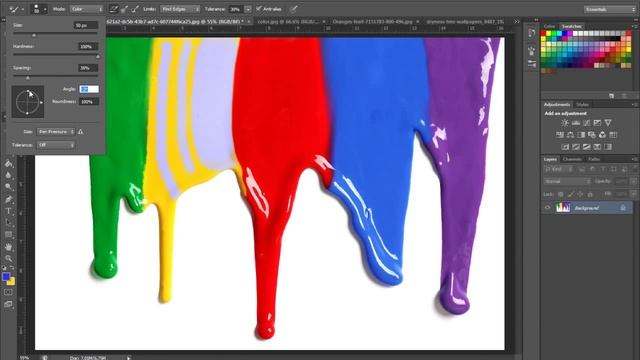Add a Threshold adjustment
640x360 pixels.
[x=587, y=147]
